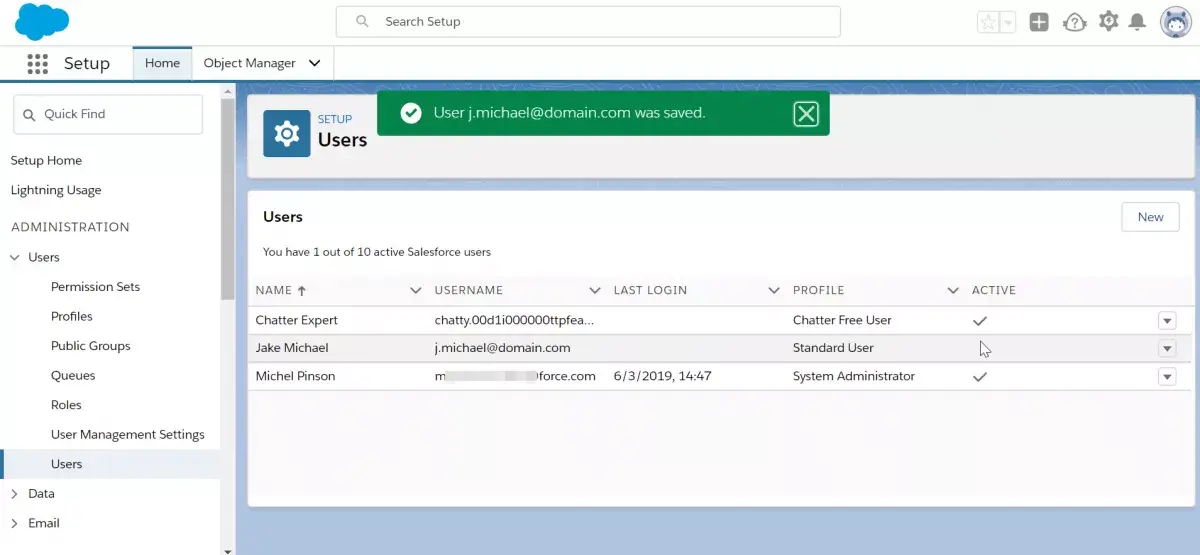Go to Setup Home
The width and height of the screenshot is (1200, 555).
point(46,160)
